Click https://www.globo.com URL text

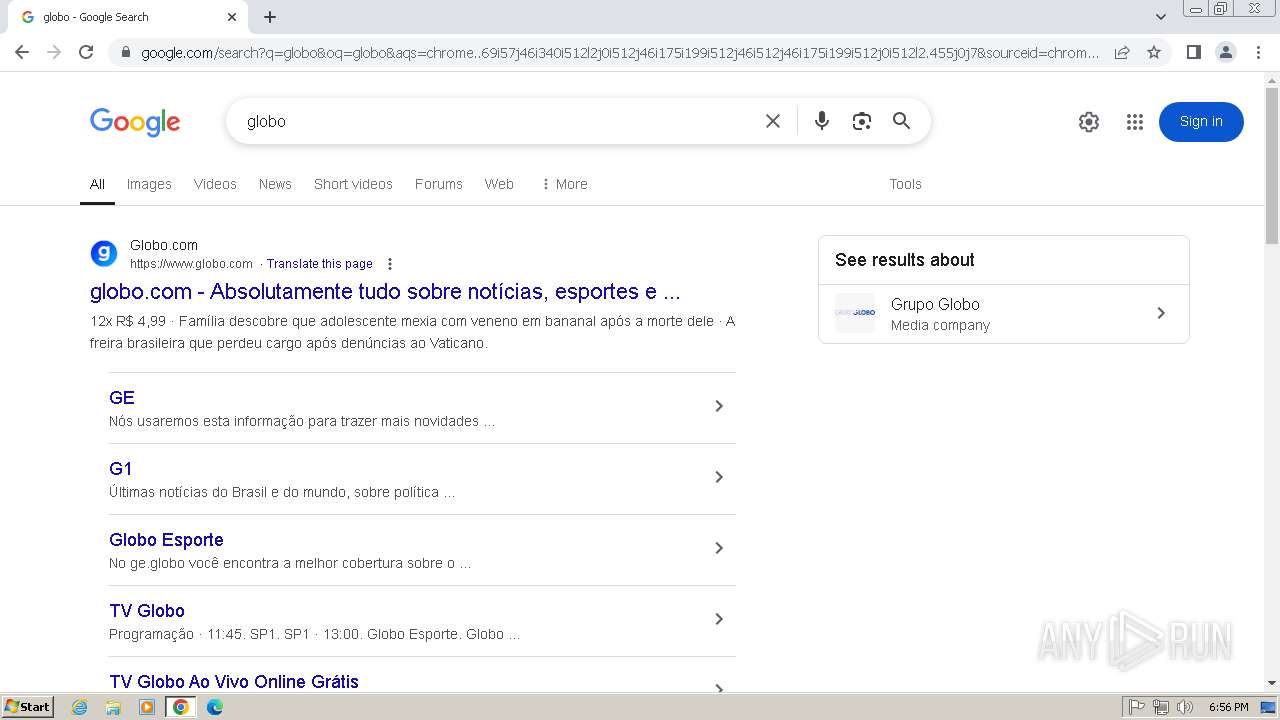(x=191, y=264)
